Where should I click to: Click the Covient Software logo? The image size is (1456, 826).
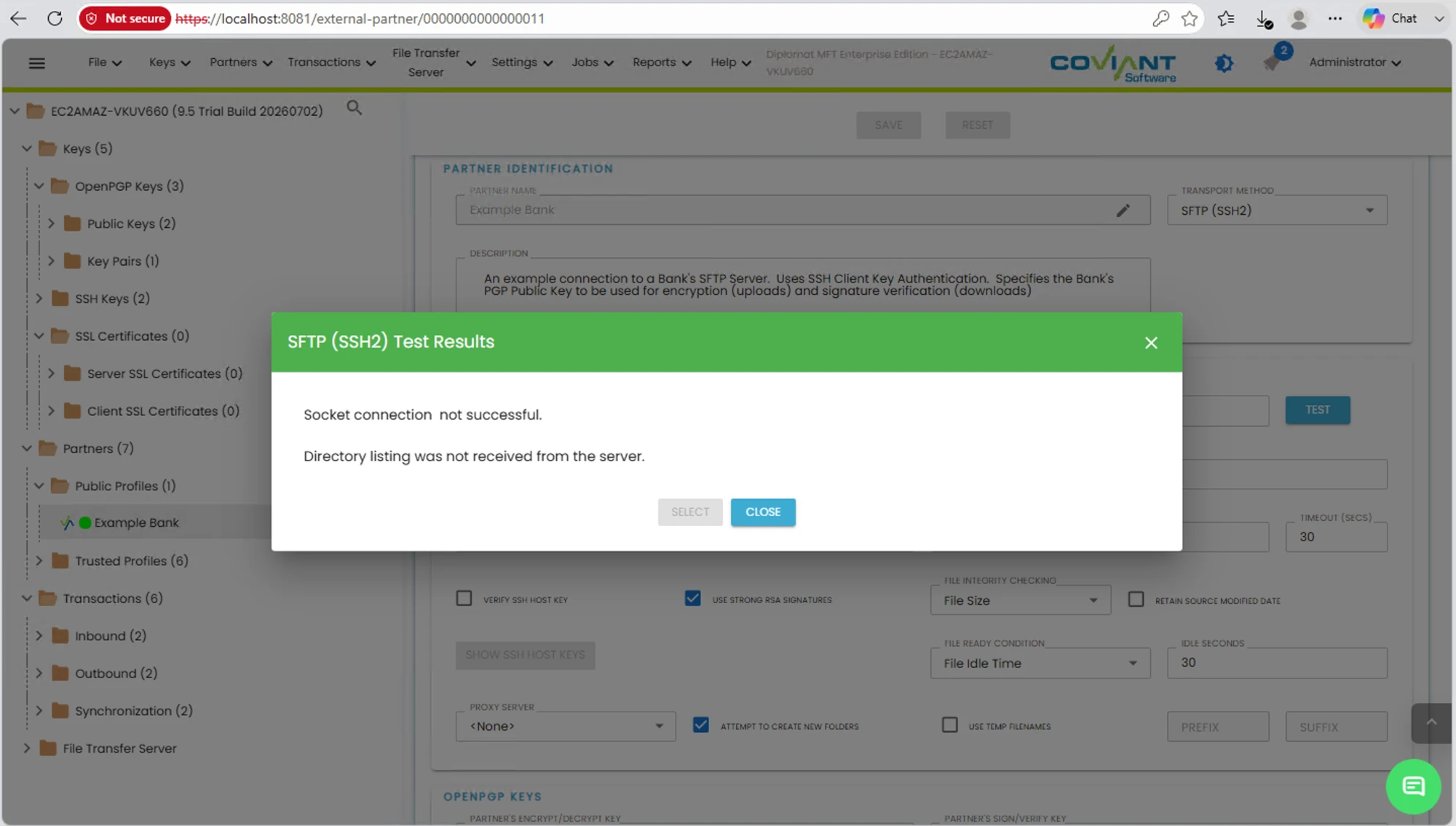coord(1113,63)
